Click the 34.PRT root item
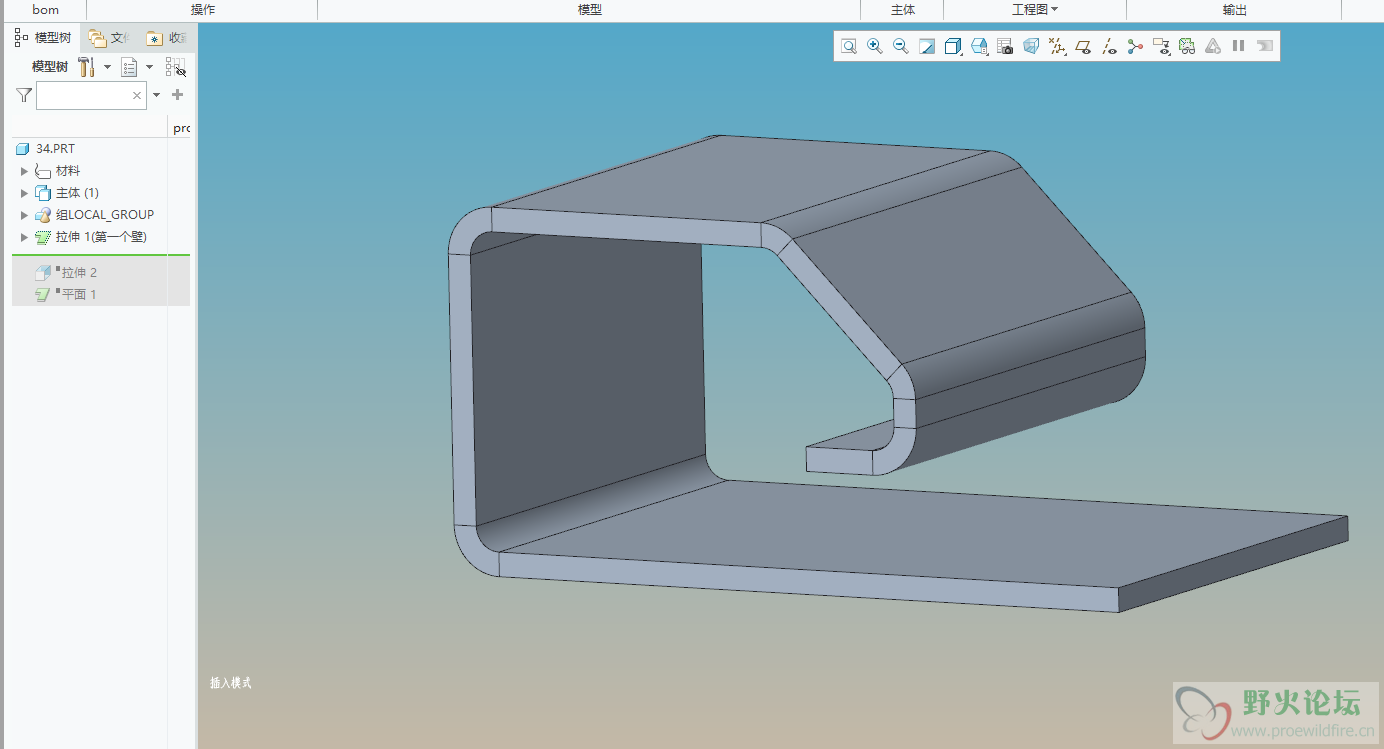Screen dimensions: 1384x749 (x=55, y=149)
